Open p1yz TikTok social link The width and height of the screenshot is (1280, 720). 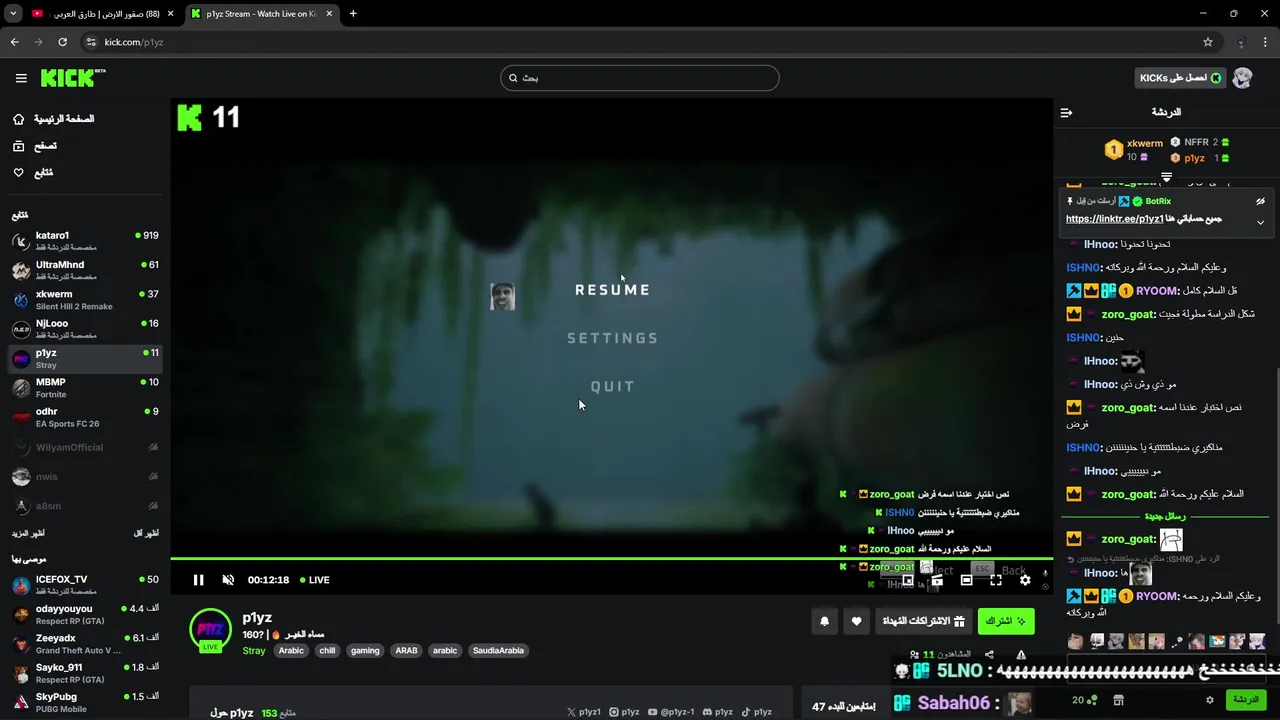coord(756,712)
